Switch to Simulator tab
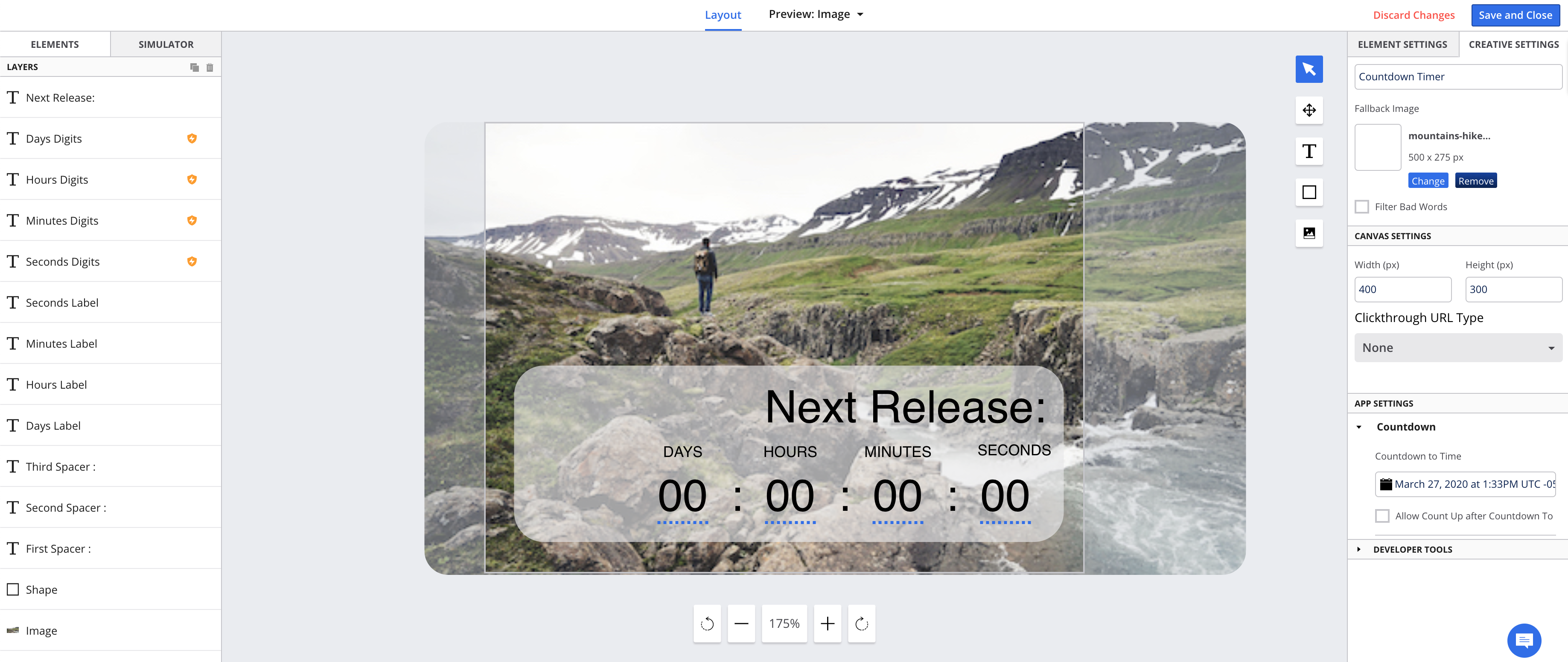This screenshot has height=662, width=1568. (166, 44)
